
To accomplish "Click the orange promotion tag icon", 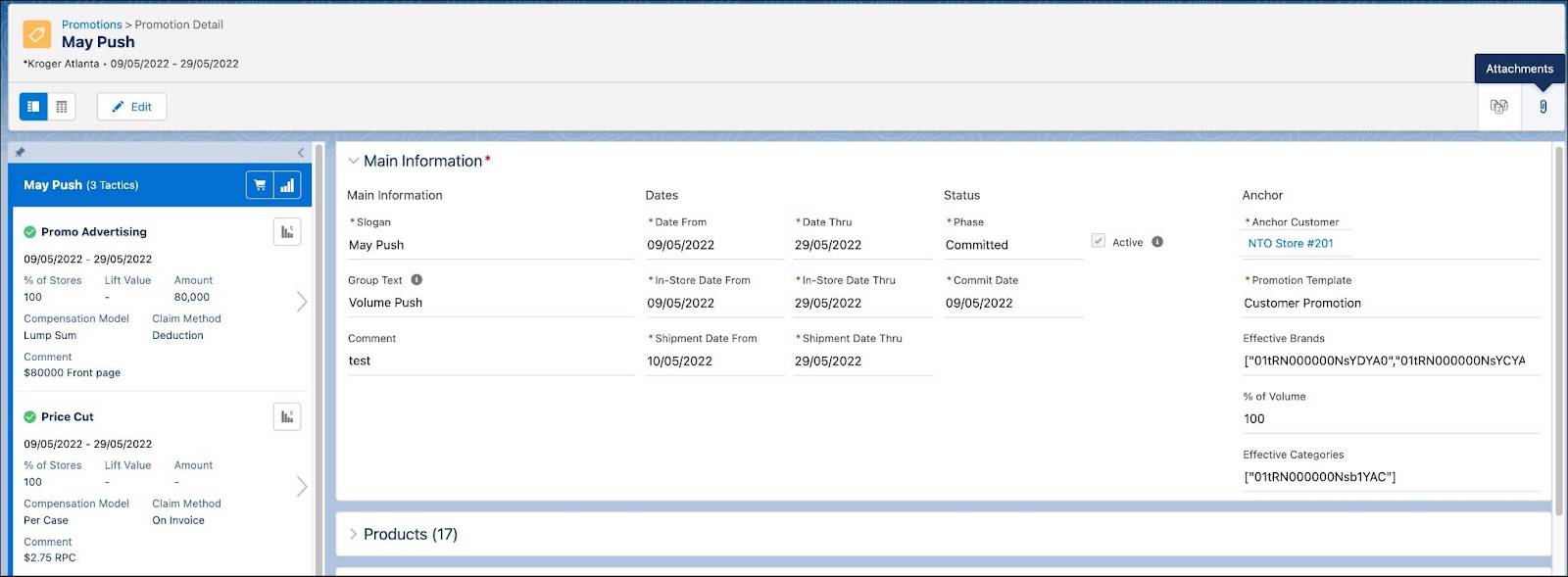I will click(37, 34).
